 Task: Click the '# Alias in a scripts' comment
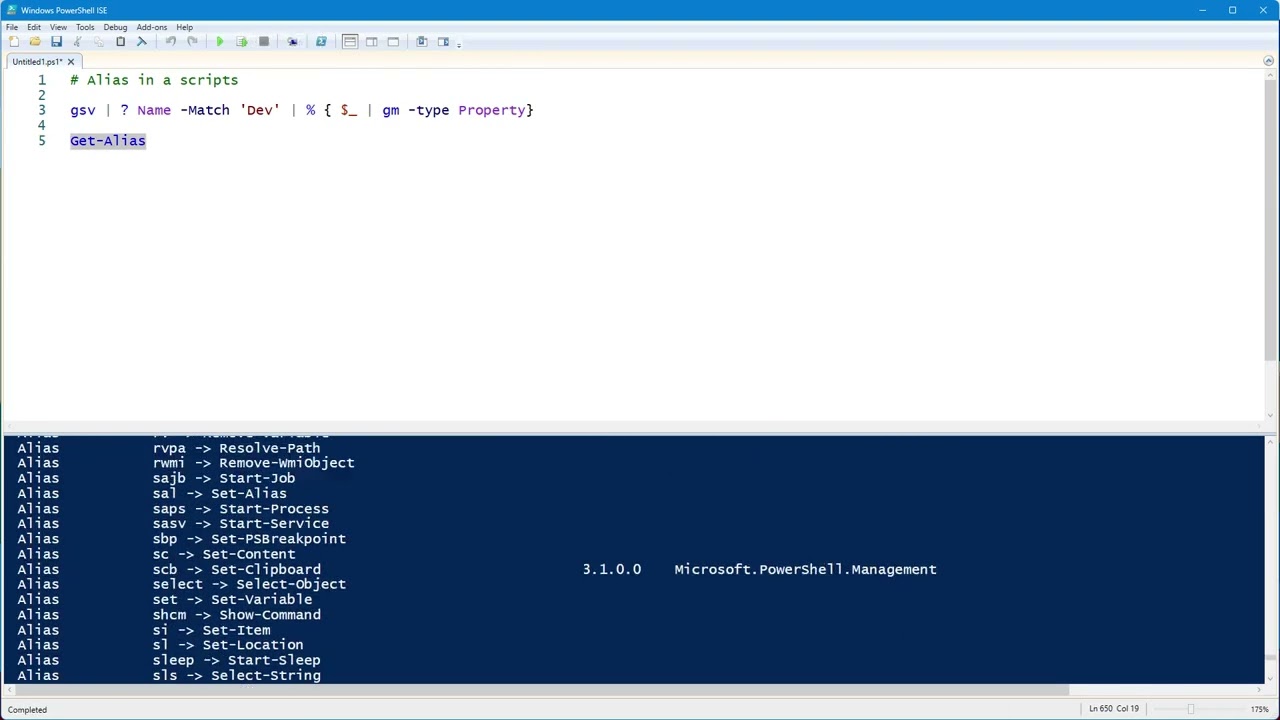[x=154, y=80]
